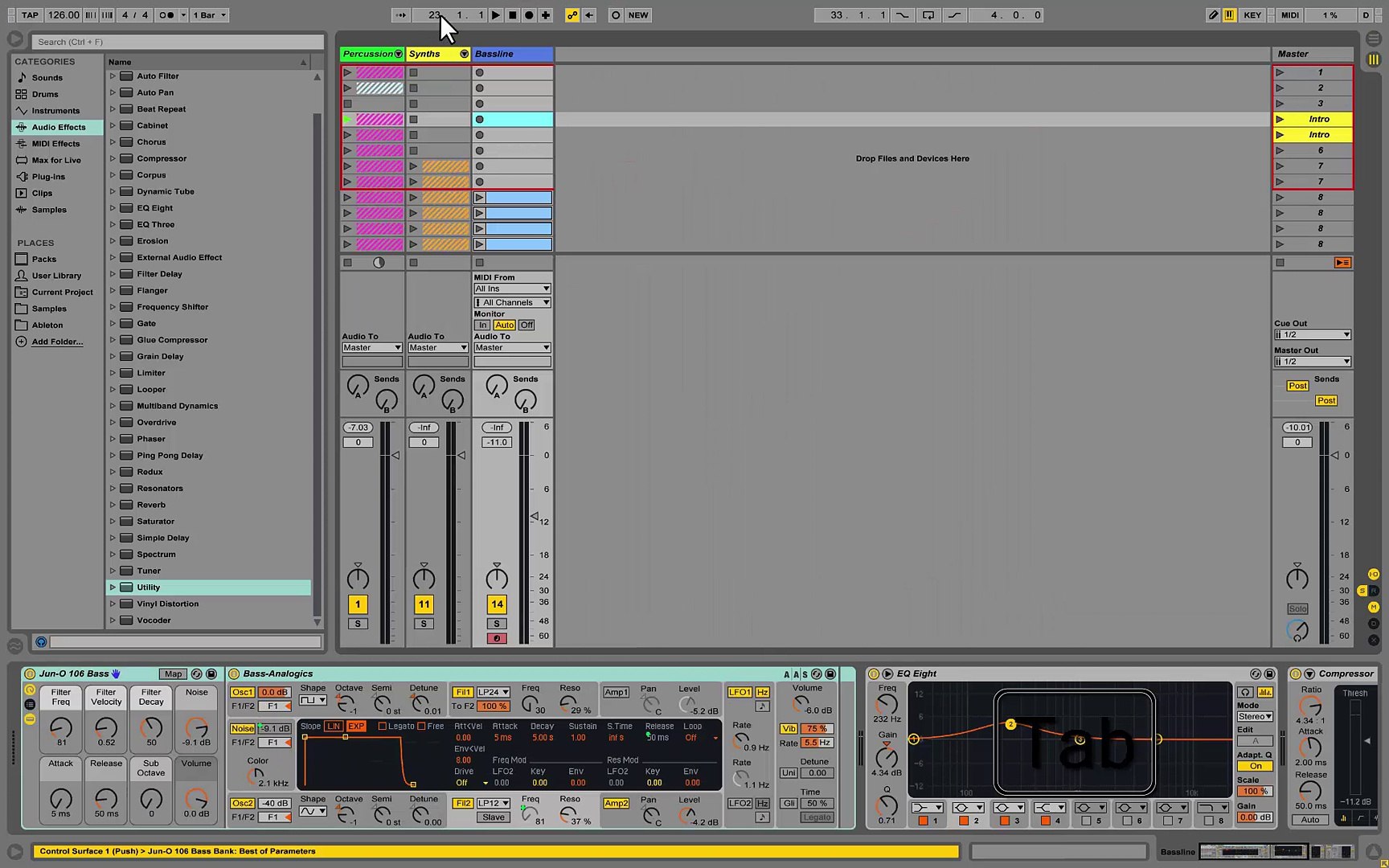Click the browser search field
This screenshot has width=1389, height=868.
point(178,42)
